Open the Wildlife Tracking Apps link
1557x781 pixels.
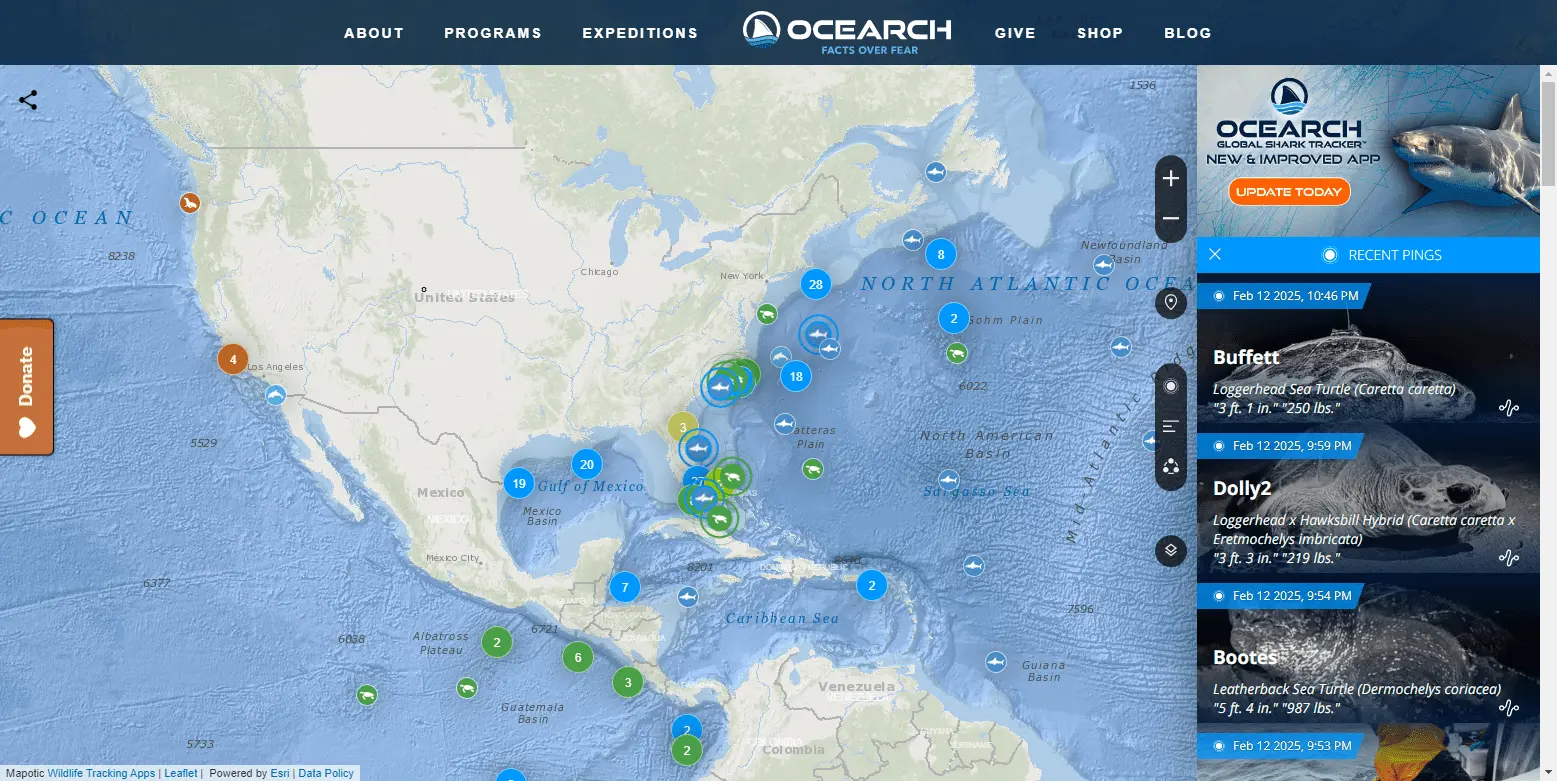(101, 773)
